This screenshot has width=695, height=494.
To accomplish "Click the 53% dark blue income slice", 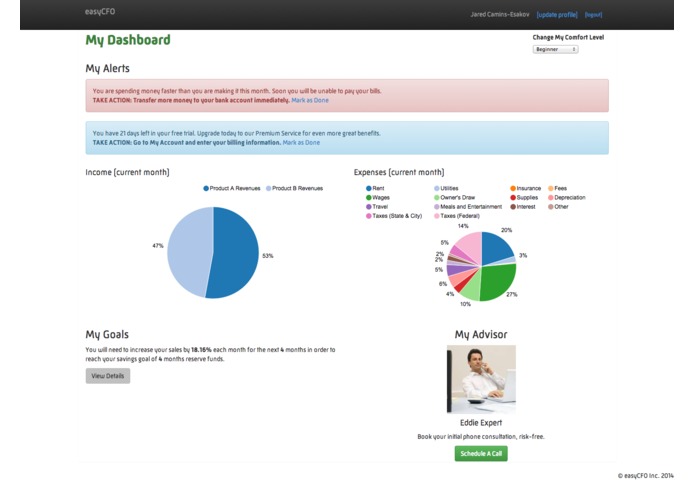I will tap(237, 255).
